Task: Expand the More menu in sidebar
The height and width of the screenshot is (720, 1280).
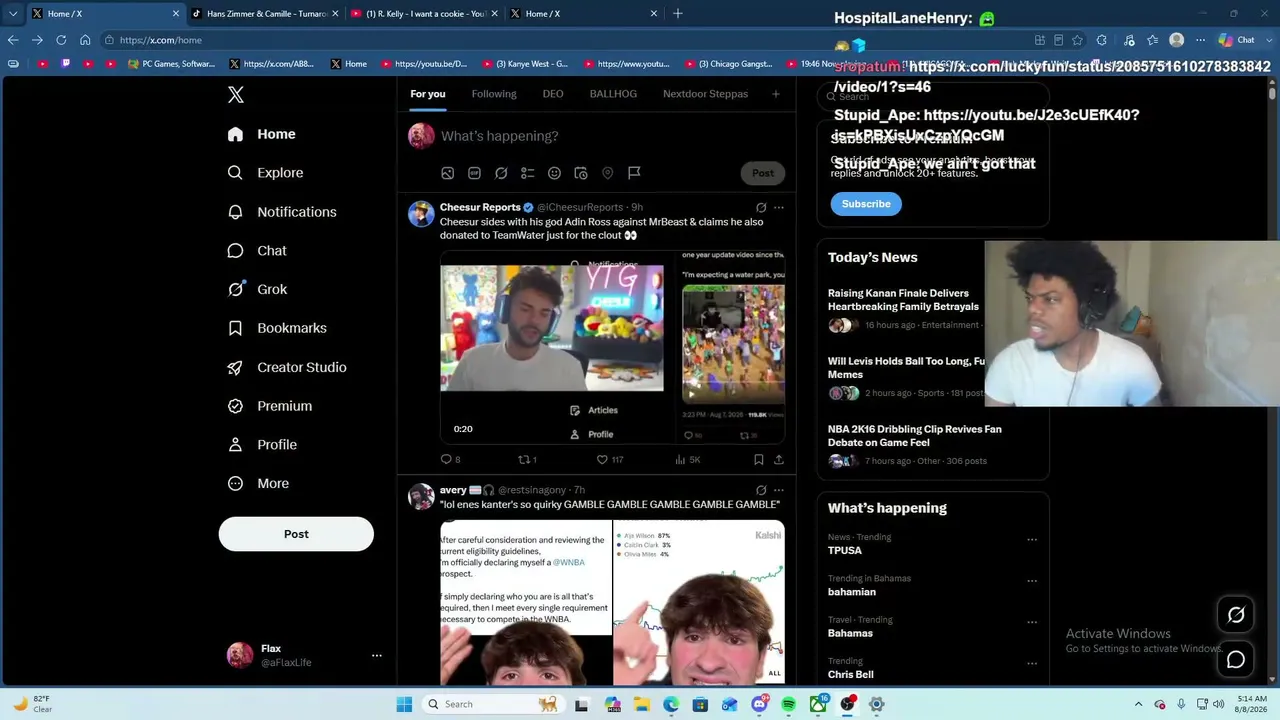Action: pos(258,484)
